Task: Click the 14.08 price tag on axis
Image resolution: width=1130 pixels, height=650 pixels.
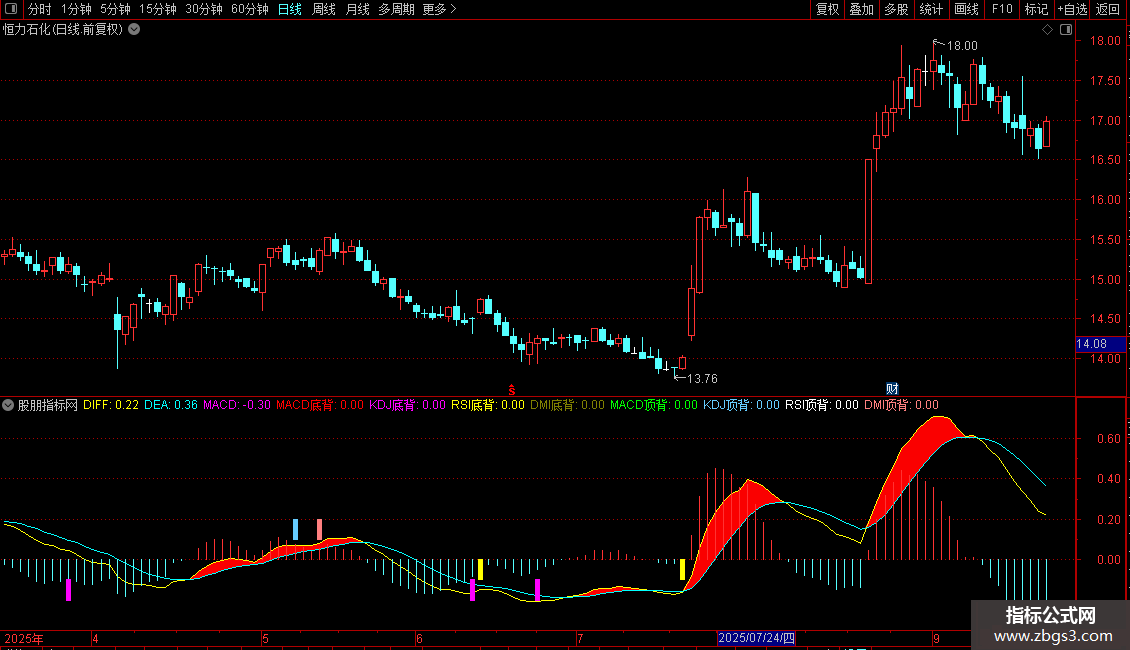Action: point(1100,344)
